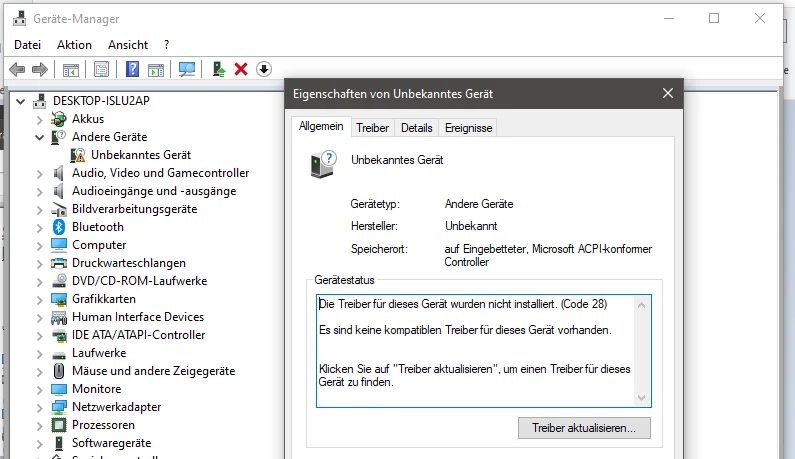Click the Bildverarbeitungsgeräte camera icon
795x459 pixels.
pyautogui.click(x=59, y=209)
